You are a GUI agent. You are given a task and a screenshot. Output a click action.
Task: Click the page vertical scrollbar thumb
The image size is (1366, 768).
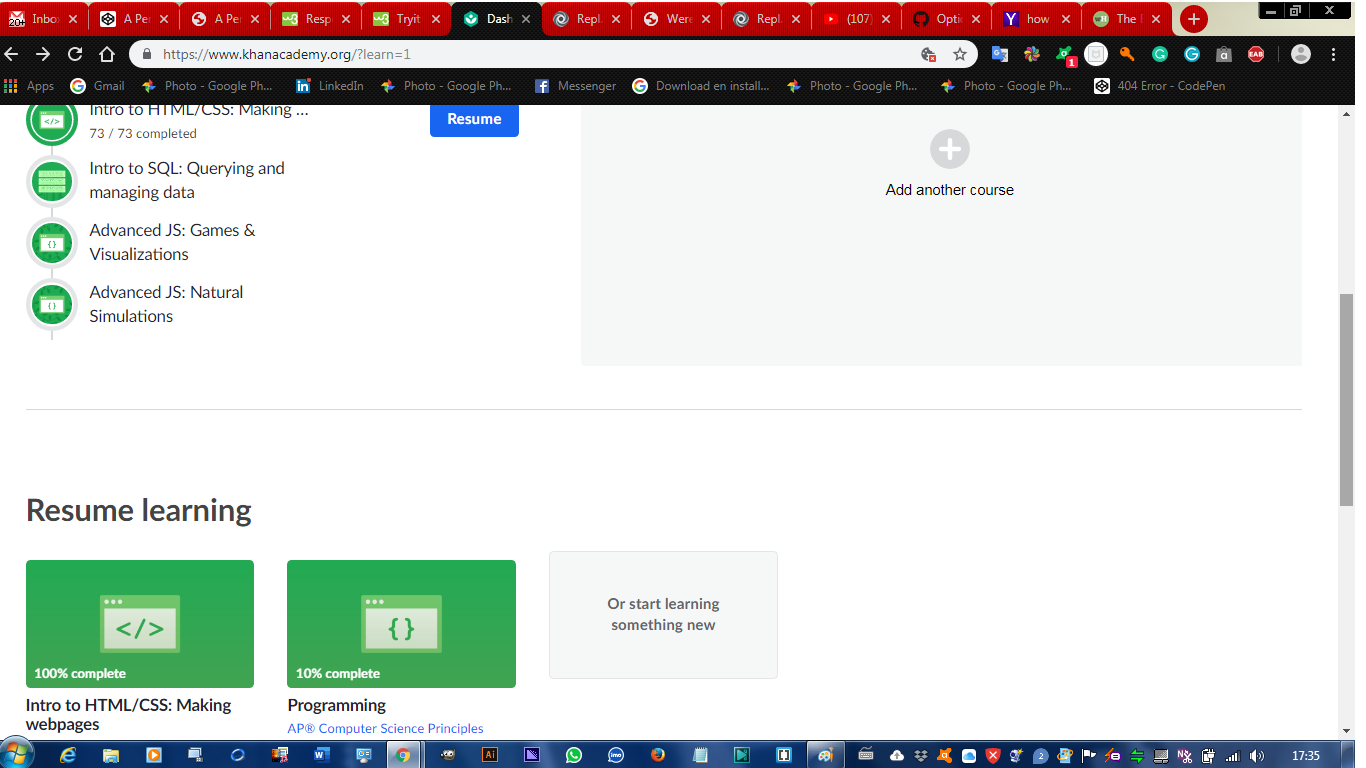1346,400
